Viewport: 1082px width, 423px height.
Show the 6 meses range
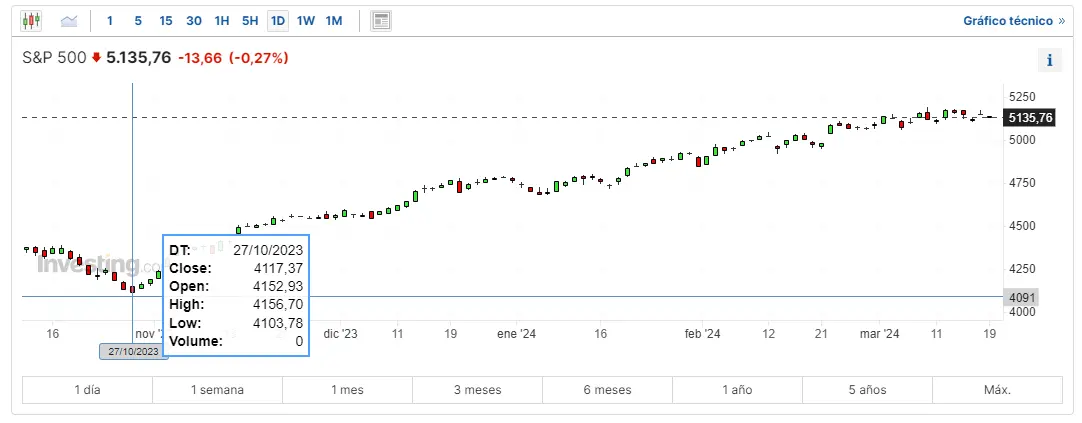pos(607,390)
